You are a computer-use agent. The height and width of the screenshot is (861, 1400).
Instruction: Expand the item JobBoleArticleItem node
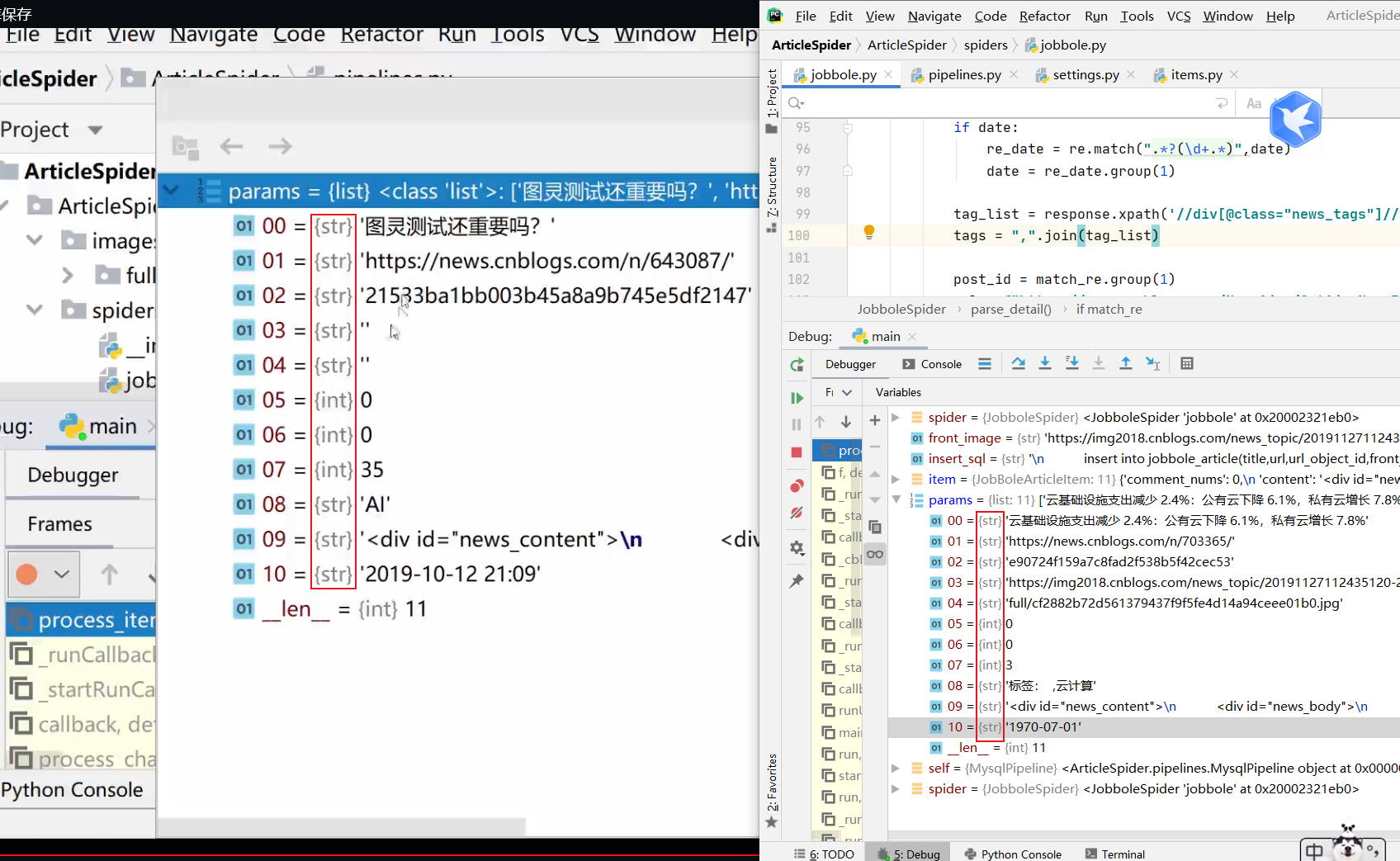896,480
